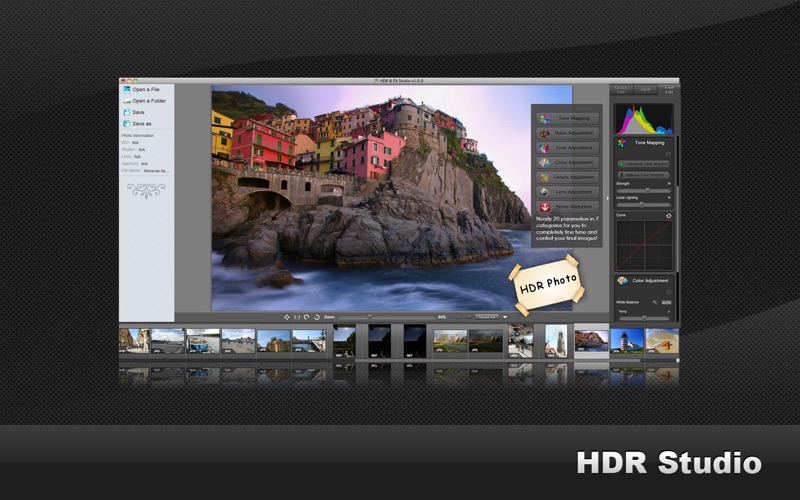Screen dimensions: 800x500
Task: Click the filmstrip horizontal scrollbar
Action: click(497, 361)
